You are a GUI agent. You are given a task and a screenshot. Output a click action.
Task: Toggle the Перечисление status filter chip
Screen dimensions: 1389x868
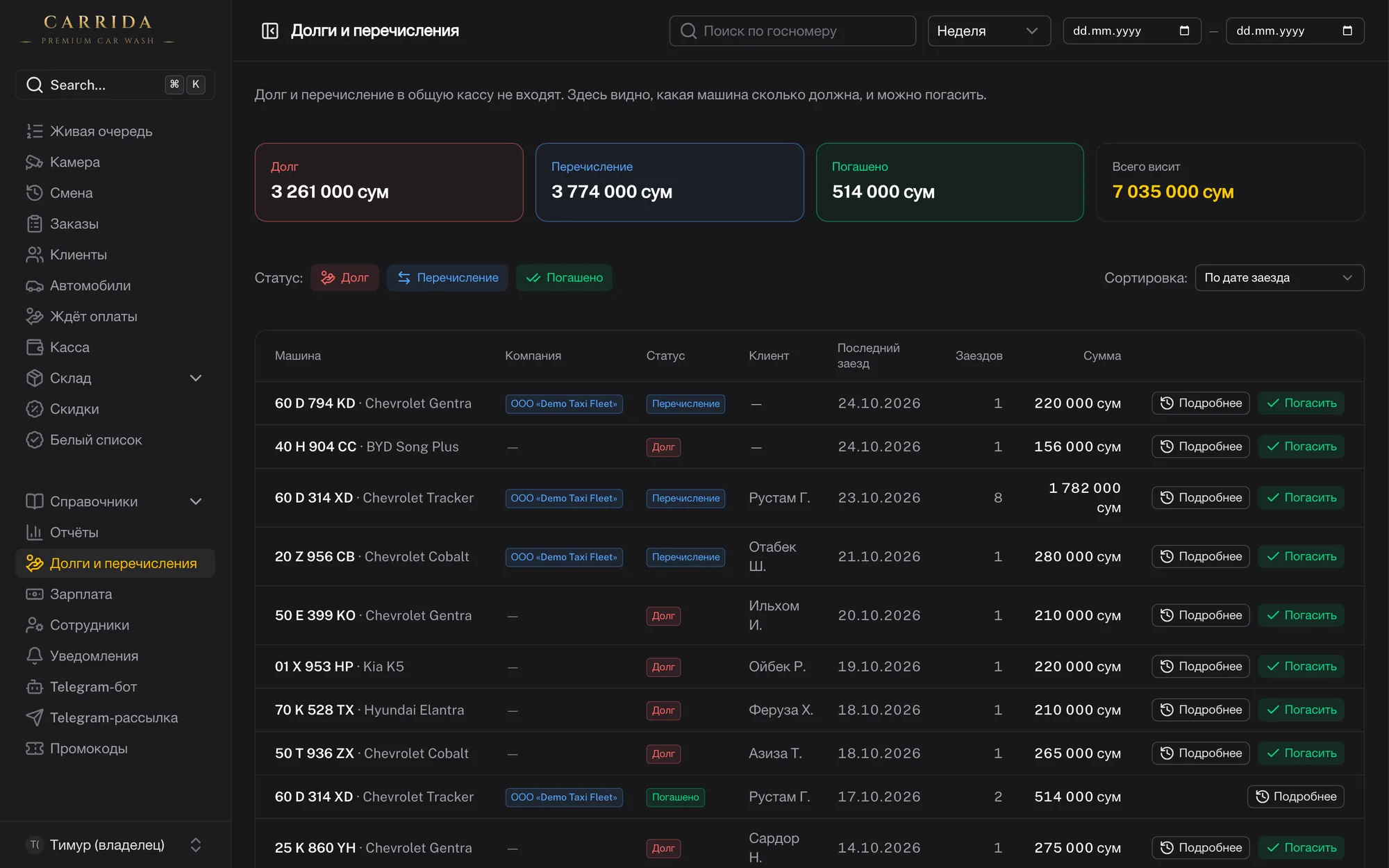pyautogui.click(x=447, y=278)
